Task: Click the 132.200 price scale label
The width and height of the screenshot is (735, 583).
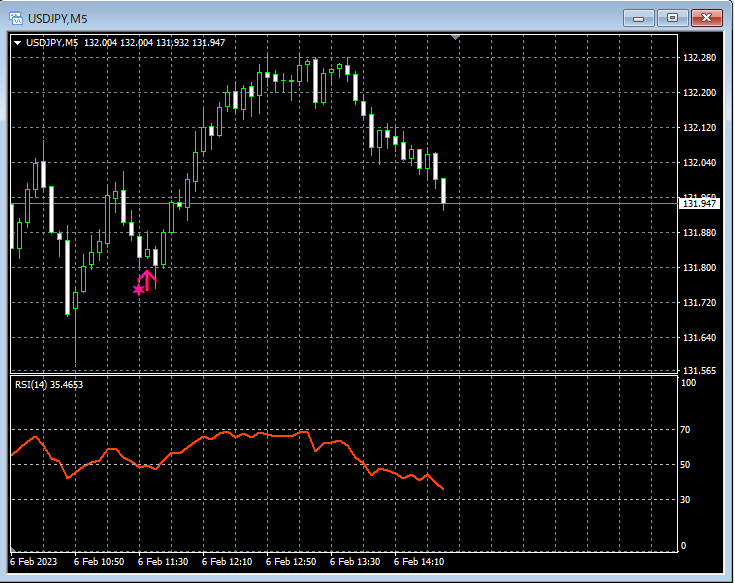Action: pos(699,93)
